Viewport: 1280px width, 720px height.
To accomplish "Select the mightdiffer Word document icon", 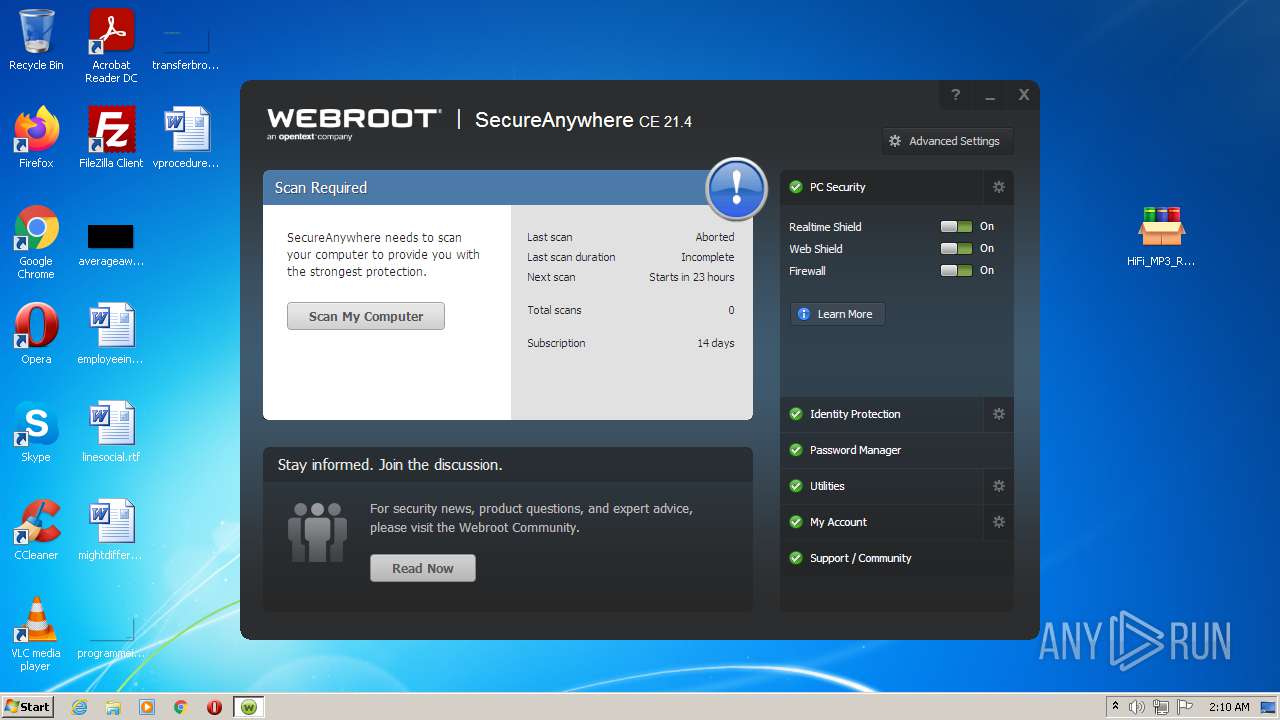I will [x=111, y=530].
